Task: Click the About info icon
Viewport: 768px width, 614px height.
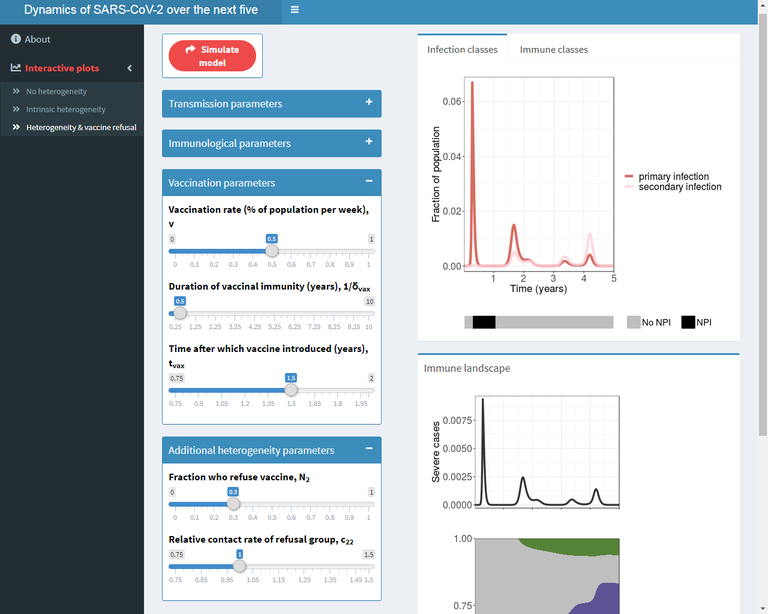Action: coord(16,39)
